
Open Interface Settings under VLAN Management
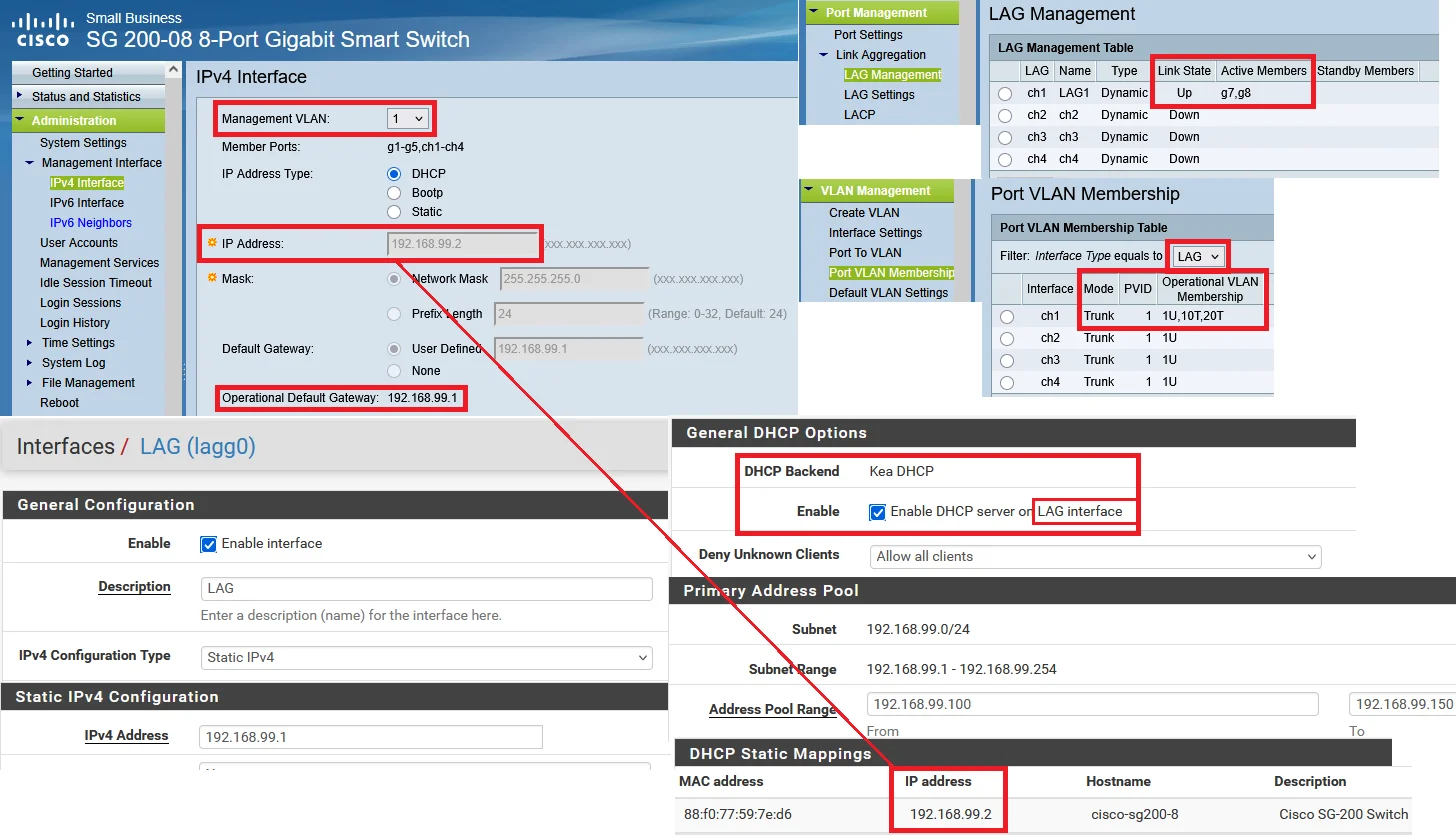pyautogui.click(x=875, y=233)
